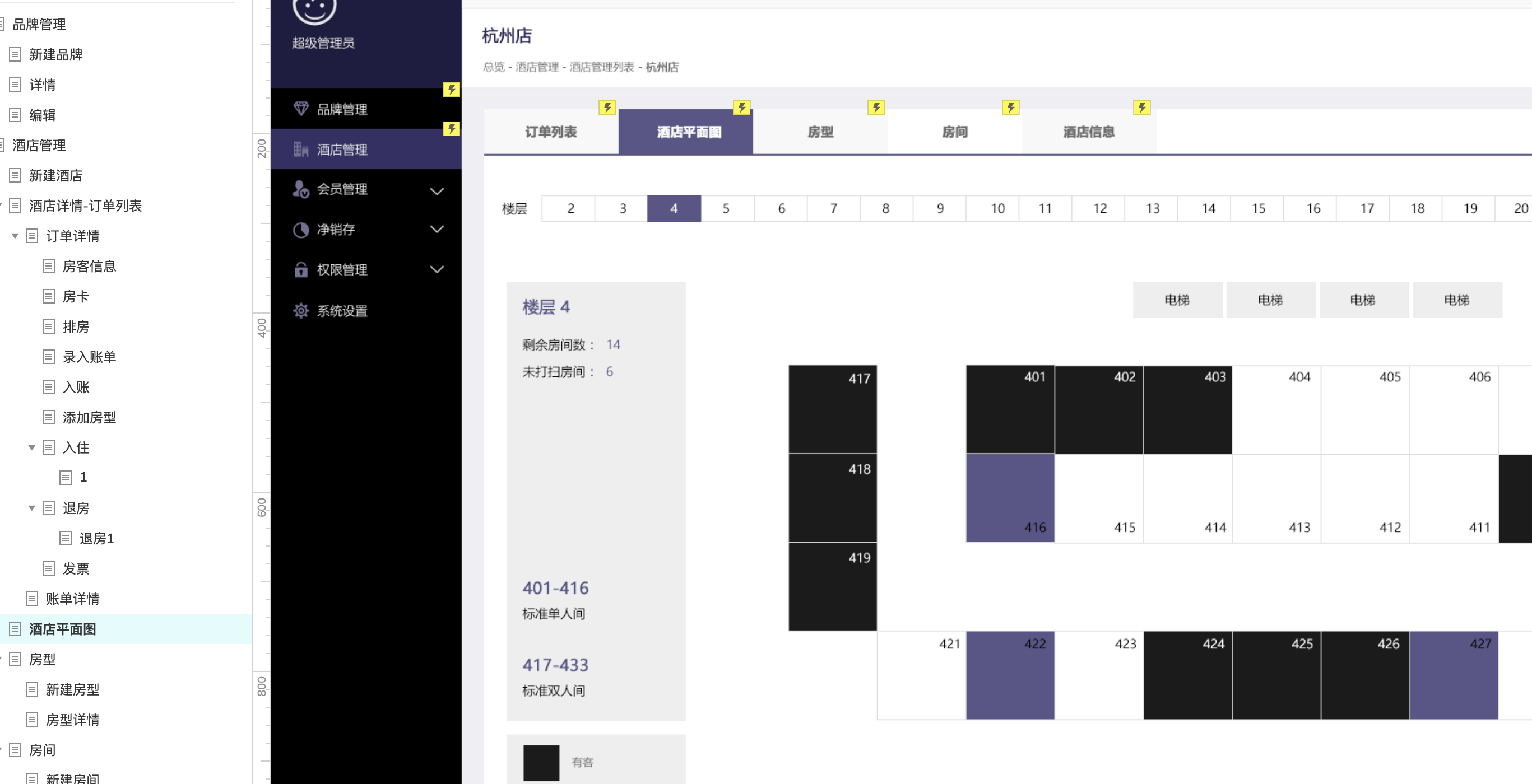Expand the 权限管理 submenu chevron
1532x784 pixels.
click(x=437, y=269)
